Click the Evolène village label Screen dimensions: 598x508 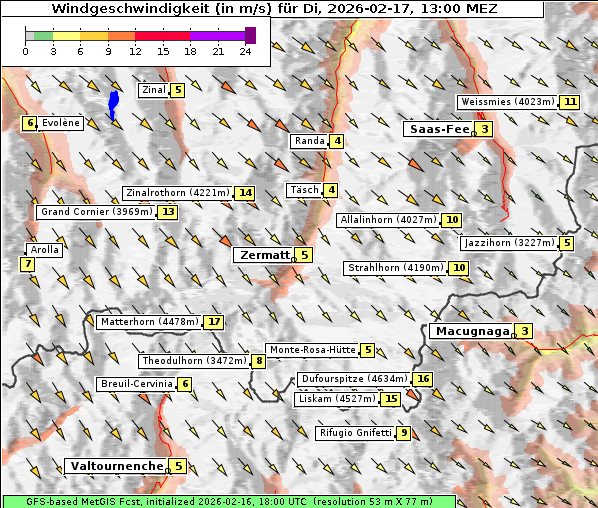point(60,123)
